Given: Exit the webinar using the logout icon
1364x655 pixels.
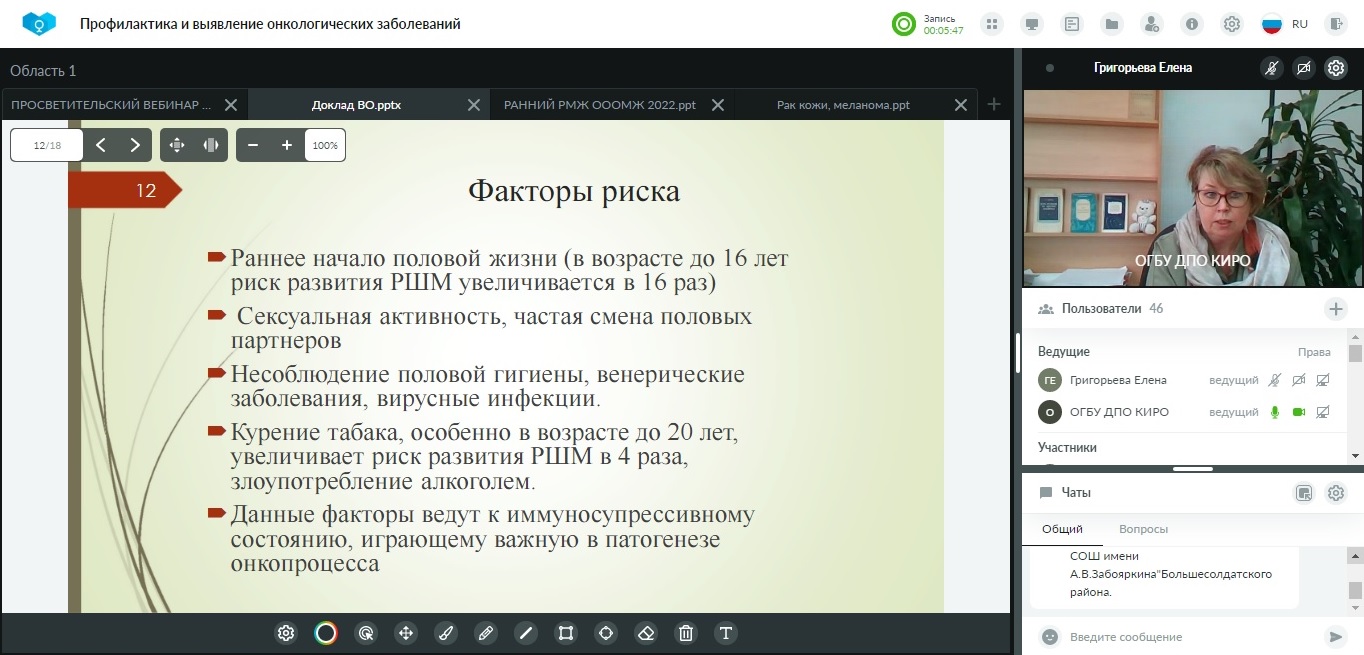Looking at the screenshot, I should pos(1336,24).
